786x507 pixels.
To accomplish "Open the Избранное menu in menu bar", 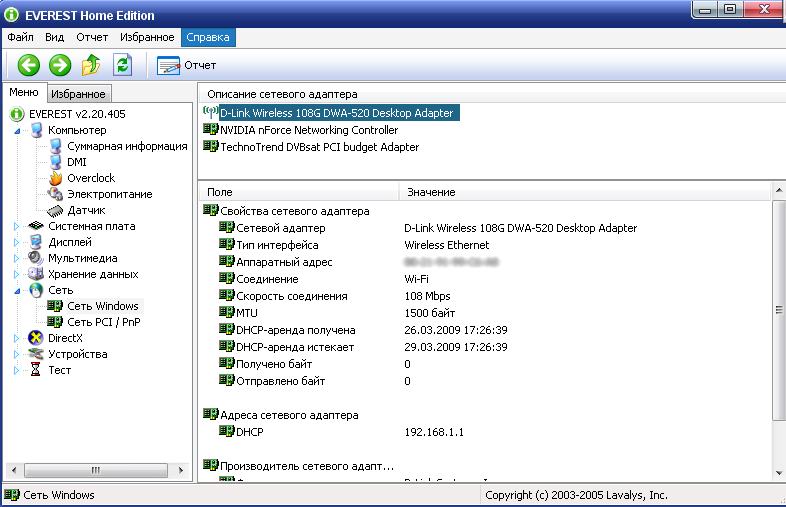I will [x=147, y=37].
